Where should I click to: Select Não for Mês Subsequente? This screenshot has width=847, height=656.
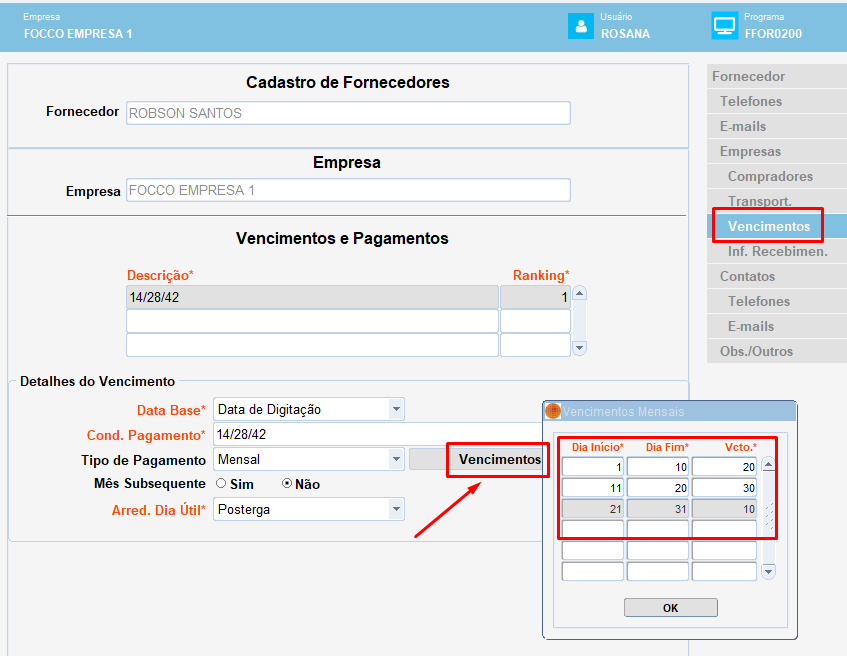(287, 484)
